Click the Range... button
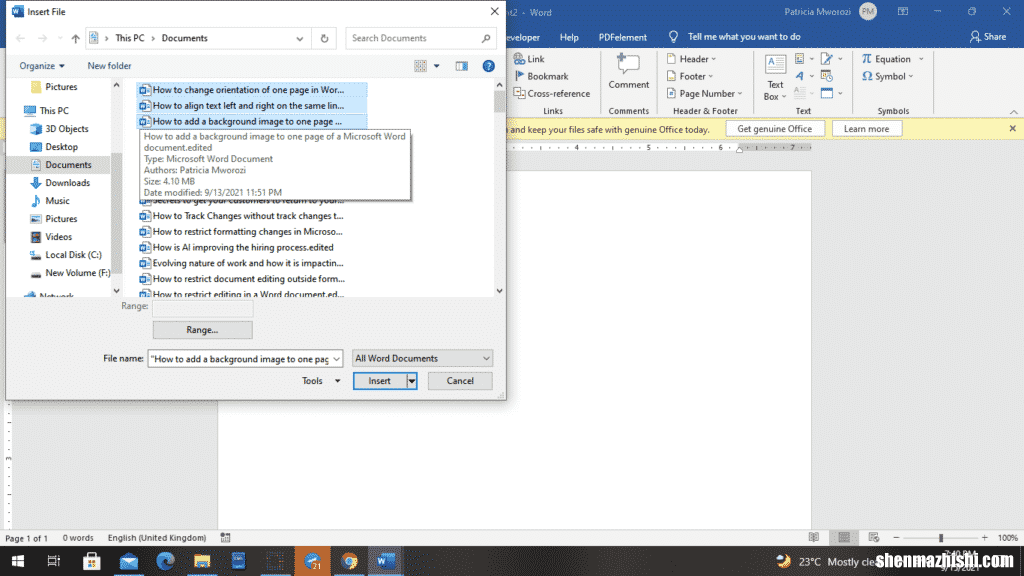Image resolution: width=1024 pixels, height=576 pixels. 202,330
